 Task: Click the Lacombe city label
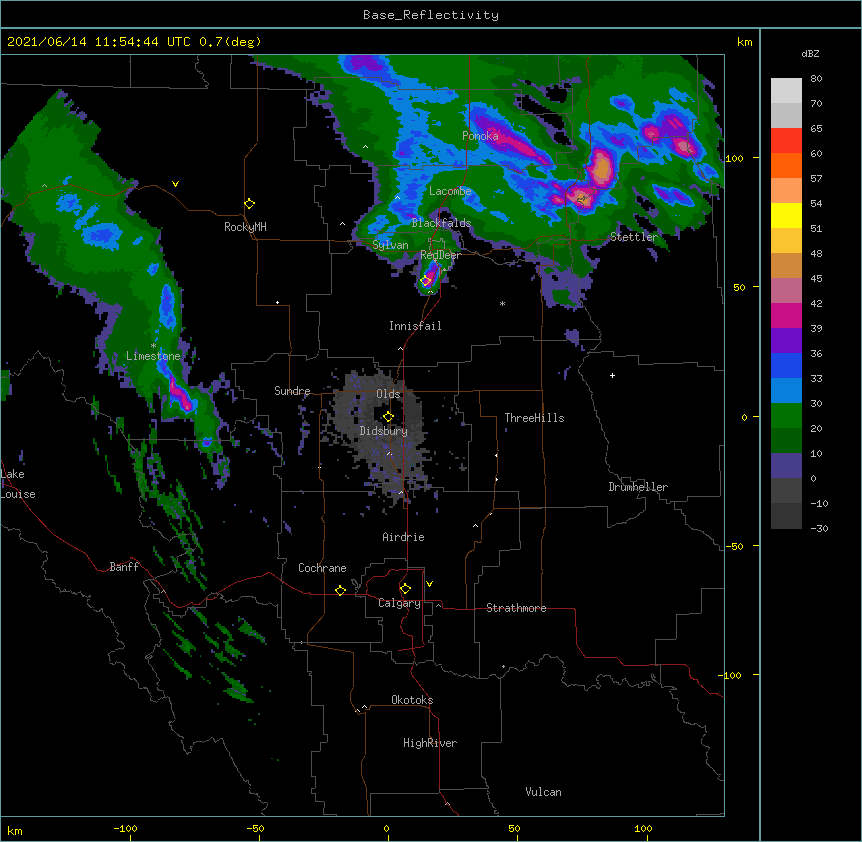click(450, 191)
